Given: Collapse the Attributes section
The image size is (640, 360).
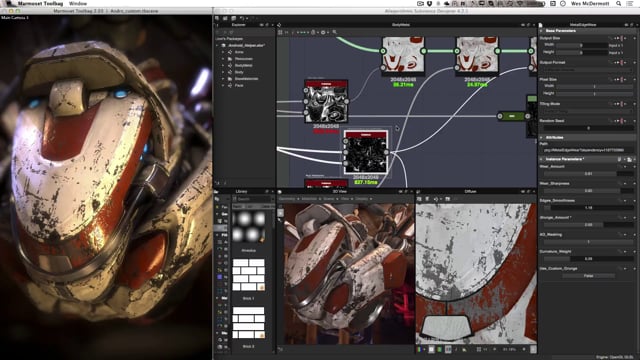Looking at the screenshot, I should coord(542,138).
